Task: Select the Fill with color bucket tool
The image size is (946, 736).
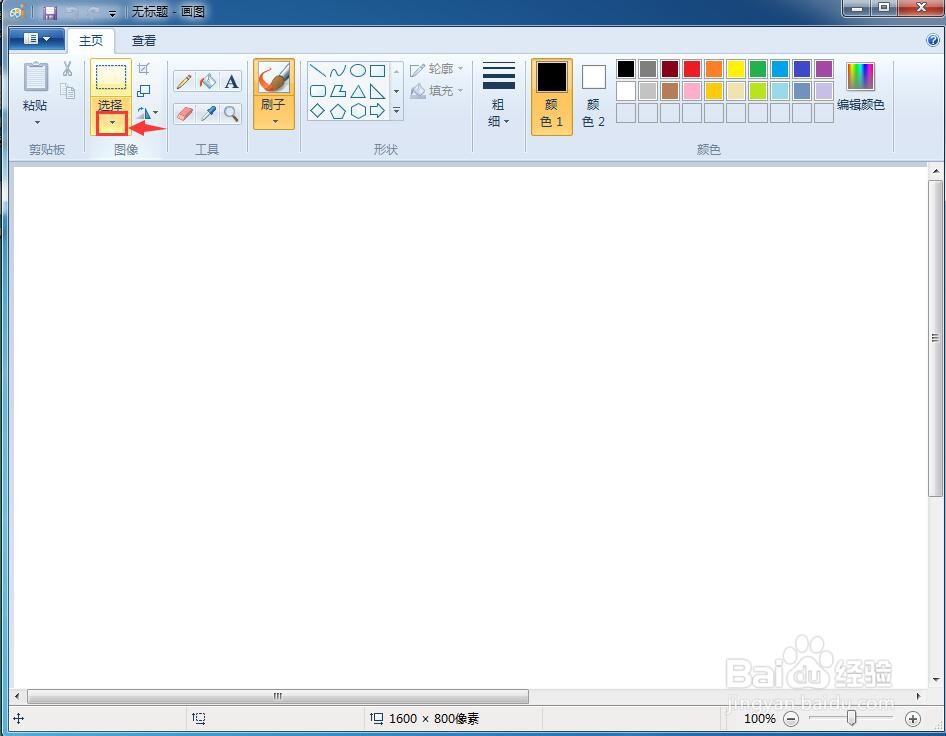Action: pos(208,81)
